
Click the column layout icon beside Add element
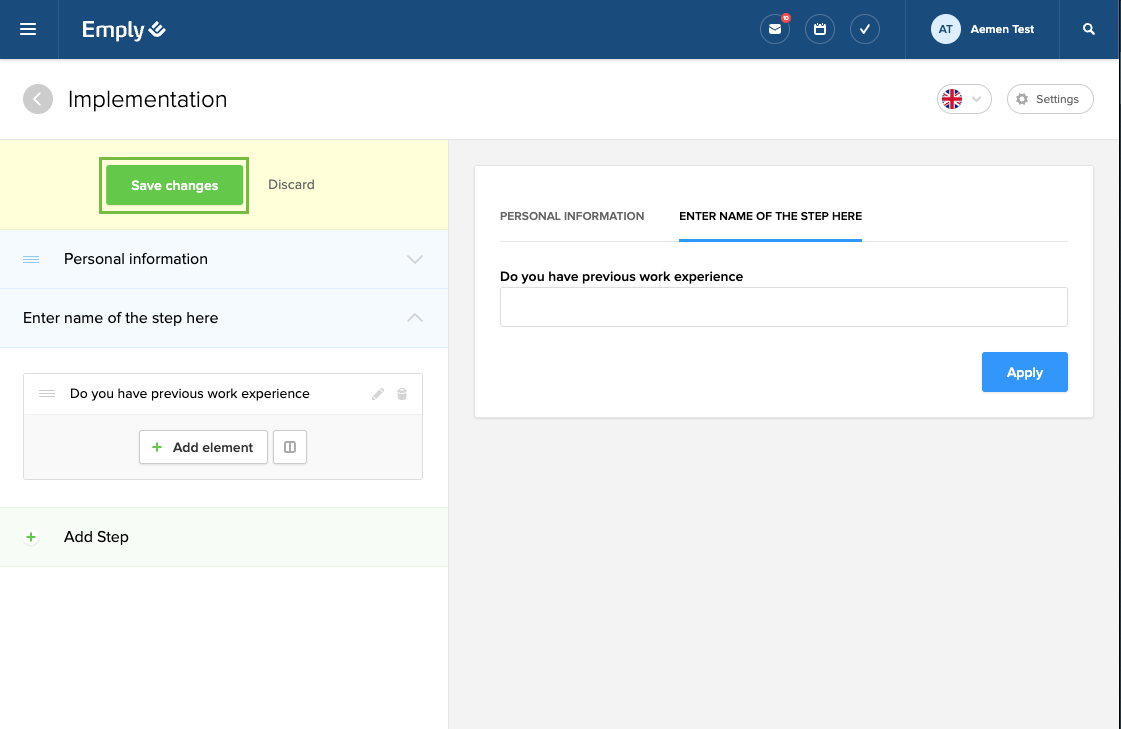tap(290, 448)
